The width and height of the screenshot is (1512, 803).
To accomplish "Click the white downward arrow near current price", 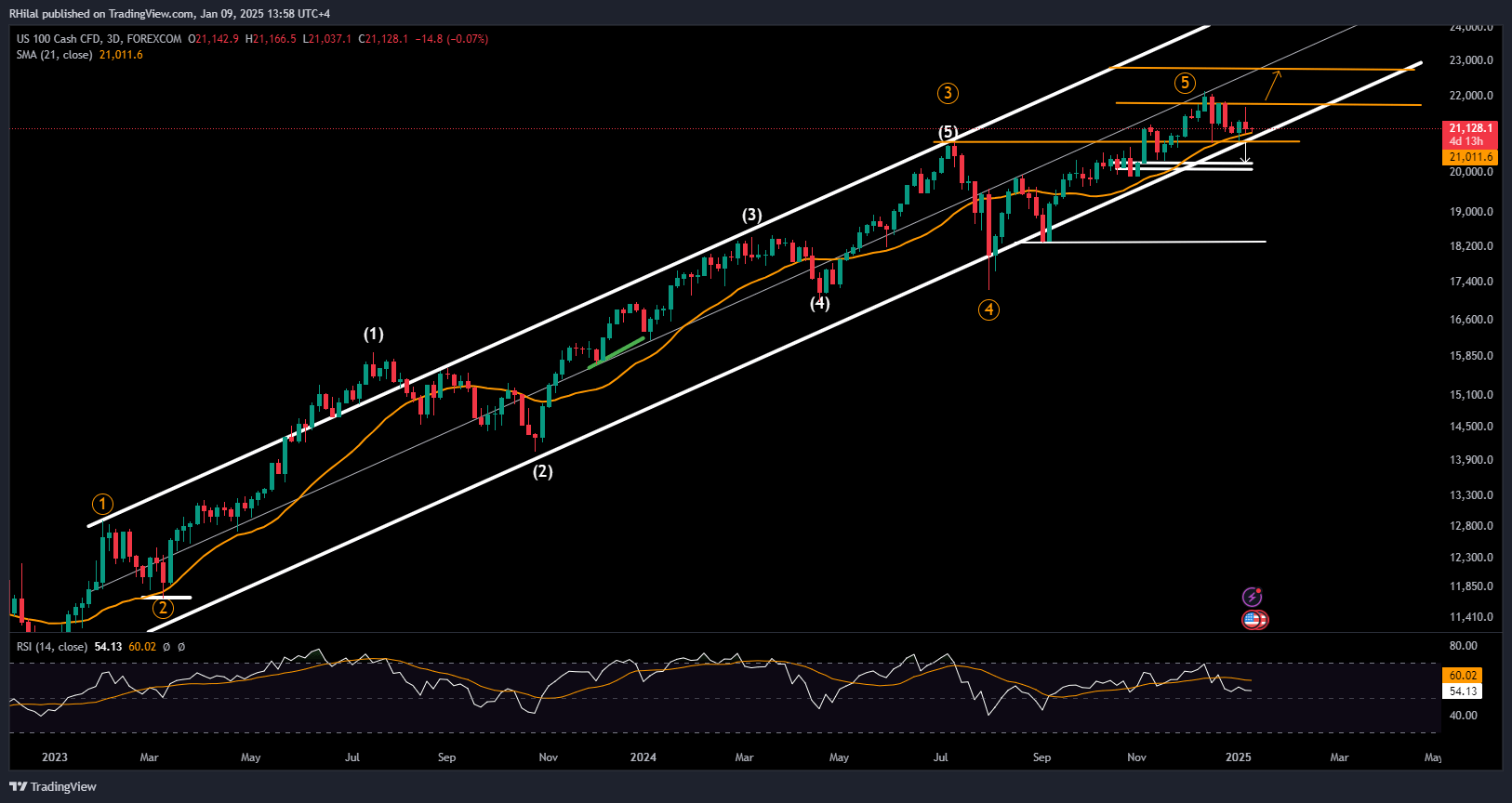I will pos(1245,152).
